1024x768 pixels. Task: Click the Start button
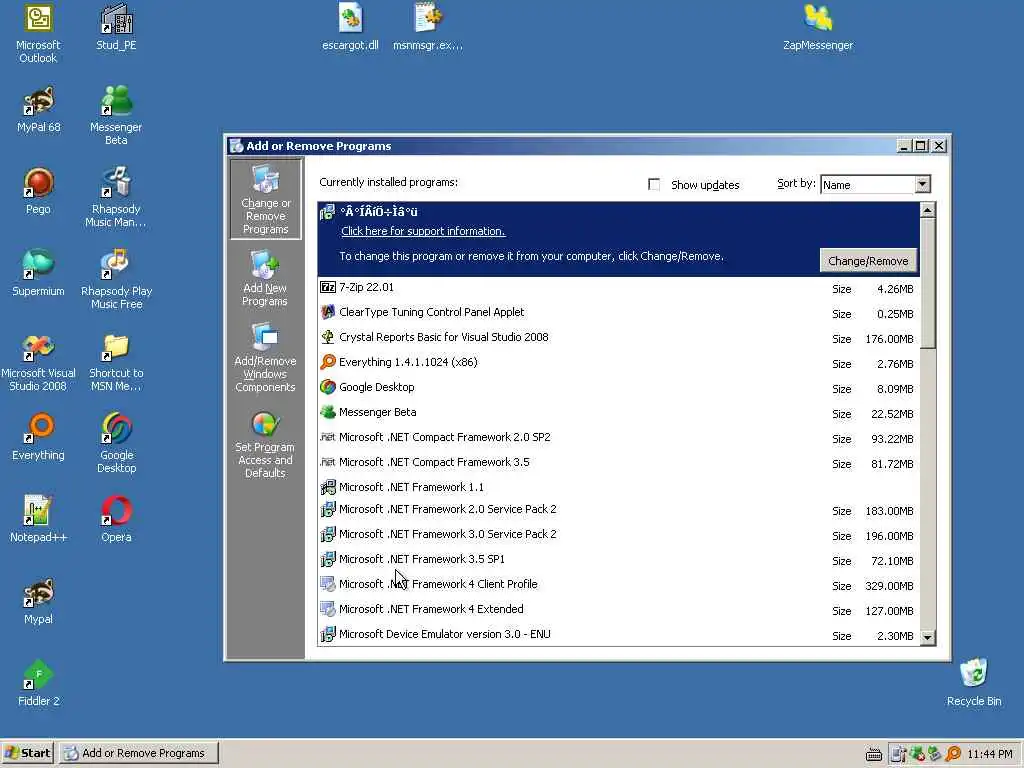pyautogui.click(x=28, y=753)
